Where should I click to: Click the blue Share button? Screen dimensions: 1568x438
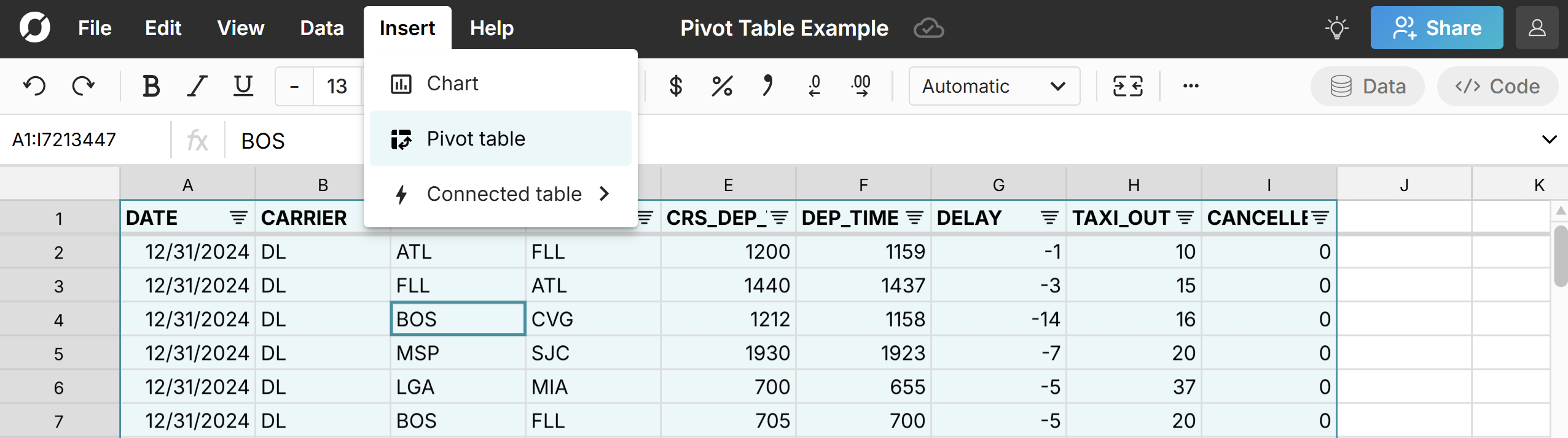[x=1437, y=28]
